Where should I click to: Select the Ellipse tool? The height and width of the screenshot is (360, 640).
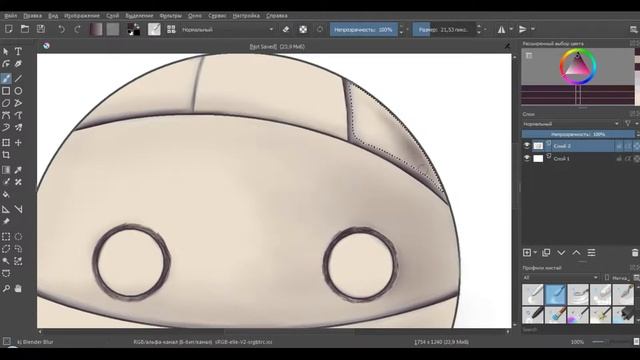(18, 91)
